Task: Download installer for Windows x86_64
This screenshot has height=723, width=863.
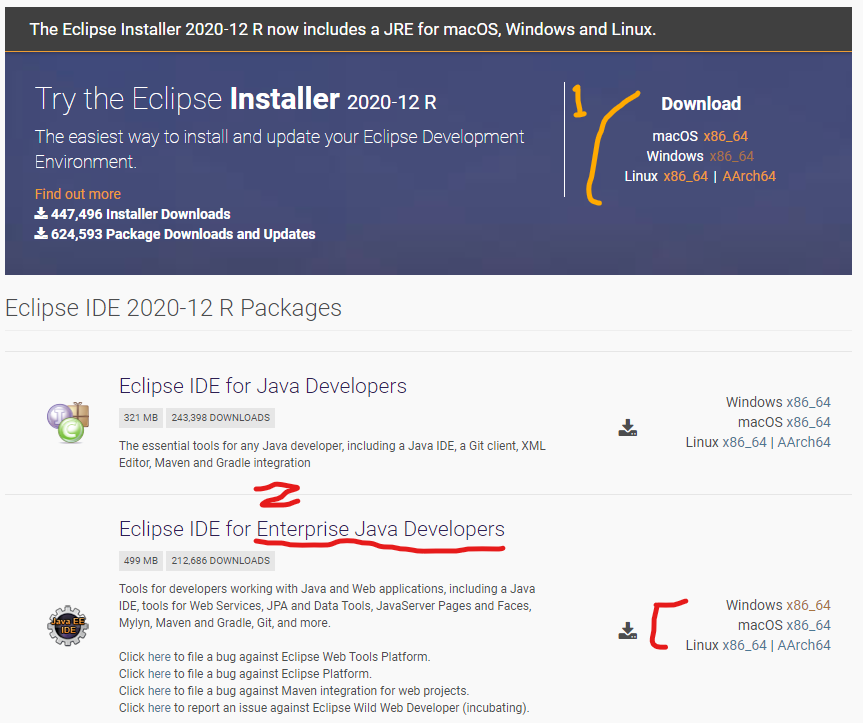Action: coord(731,156)
